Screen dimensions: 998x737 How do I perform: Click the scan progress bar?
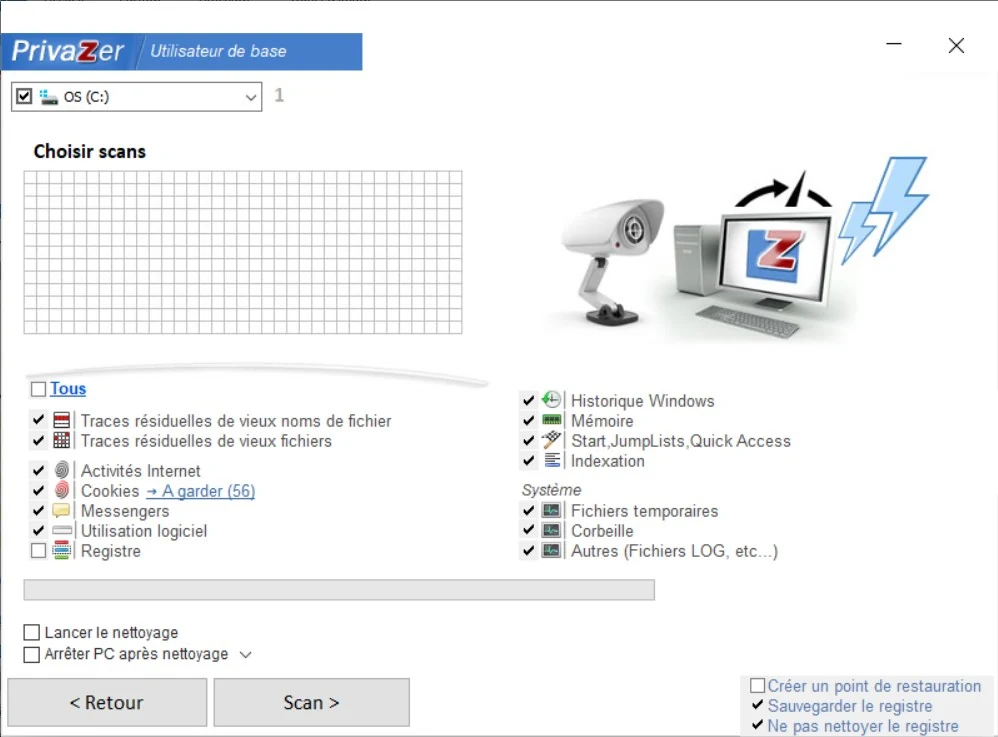(x=339, y=589)
